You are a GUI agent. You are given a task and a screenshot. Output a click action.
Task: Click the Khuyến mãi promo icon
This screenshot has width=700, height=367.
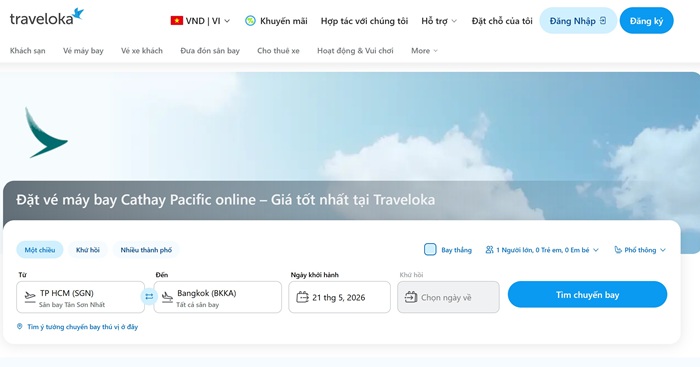point(250,21)
